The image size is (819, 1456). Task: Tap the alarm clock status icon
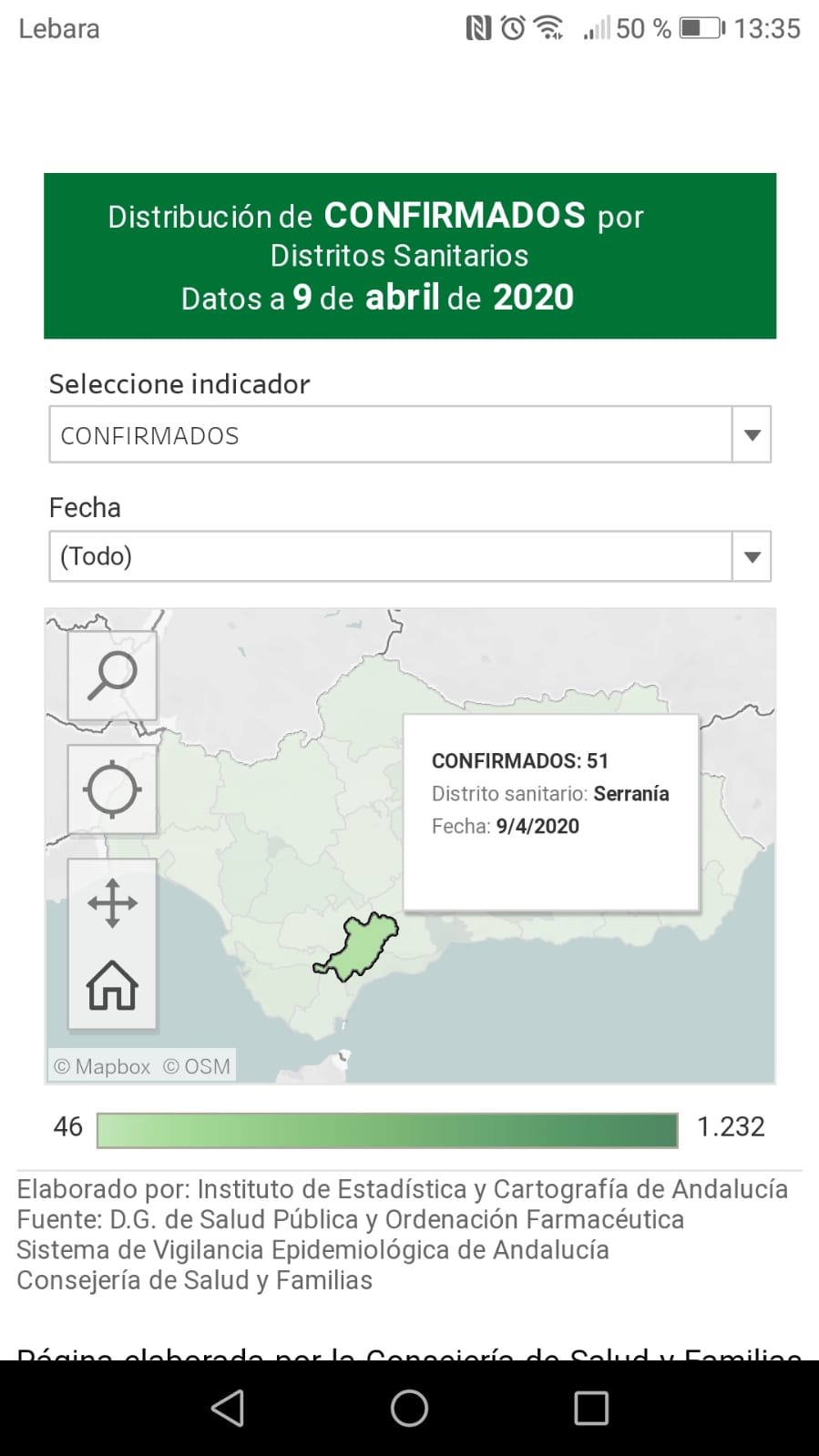coord(513,28)
